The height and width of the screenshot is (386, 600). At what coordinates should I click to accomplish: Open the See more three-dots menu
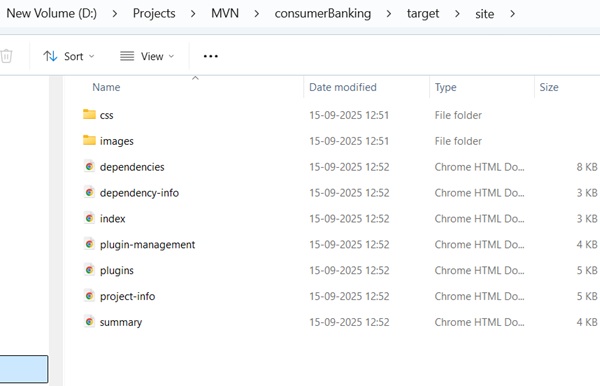tap(210, 56)
